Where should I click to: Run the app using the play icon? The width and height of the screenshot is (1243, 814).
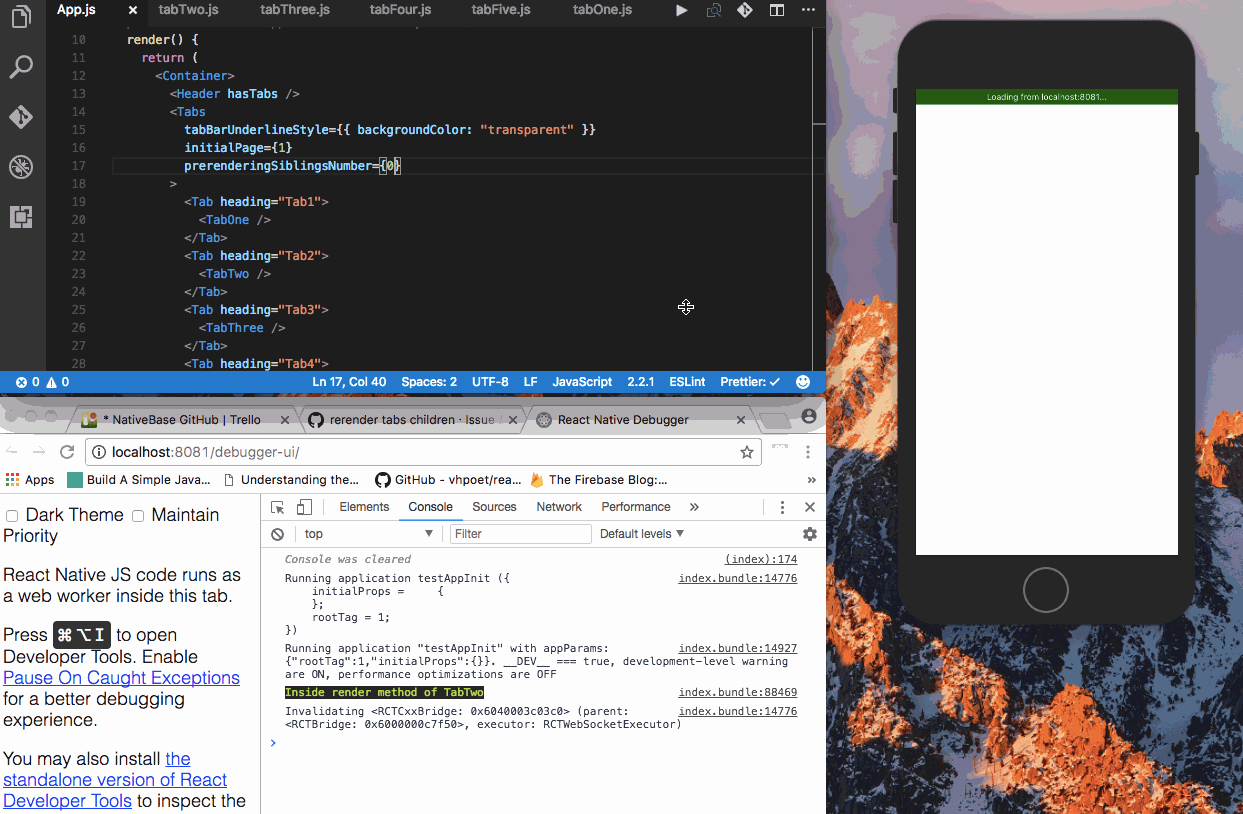point(681,10)
